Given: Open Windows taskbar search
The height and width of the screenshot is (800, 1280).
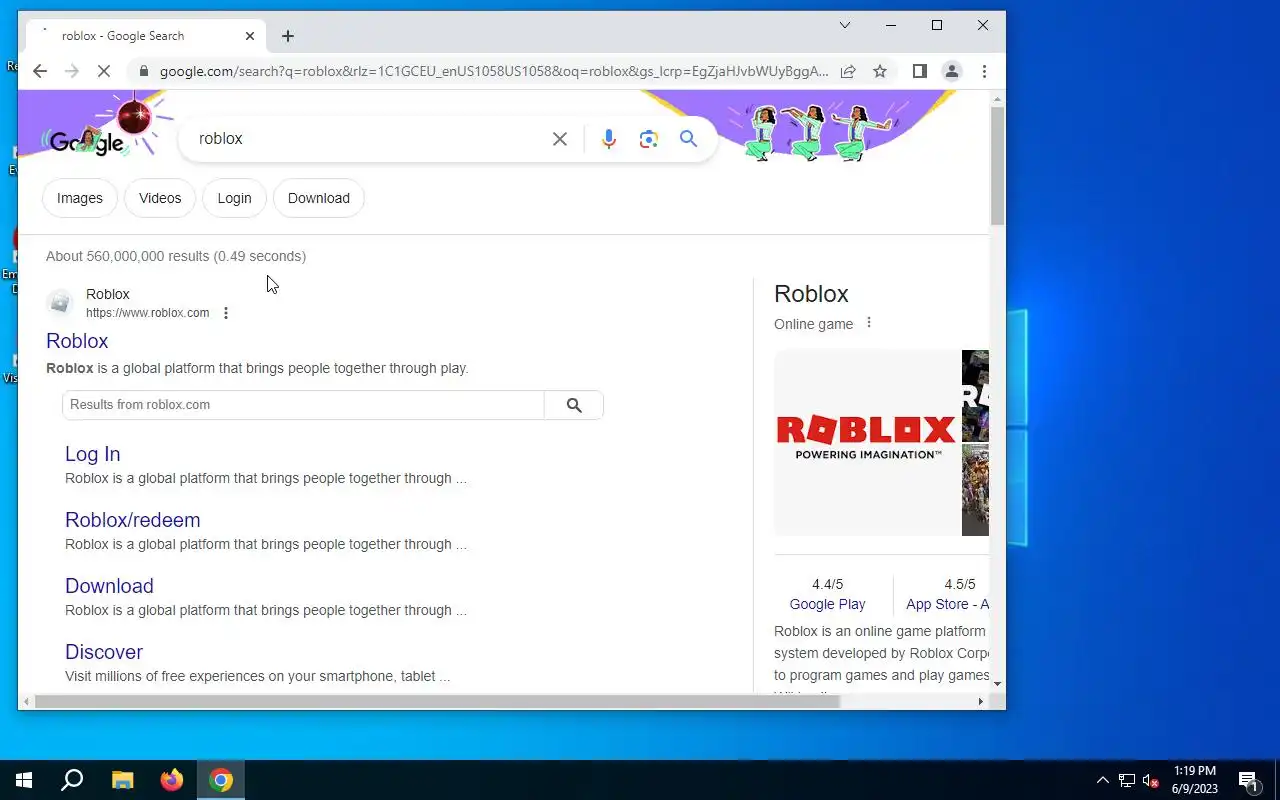Looking at the screenshot, I should pyautogui.click(x=72, y=780).
